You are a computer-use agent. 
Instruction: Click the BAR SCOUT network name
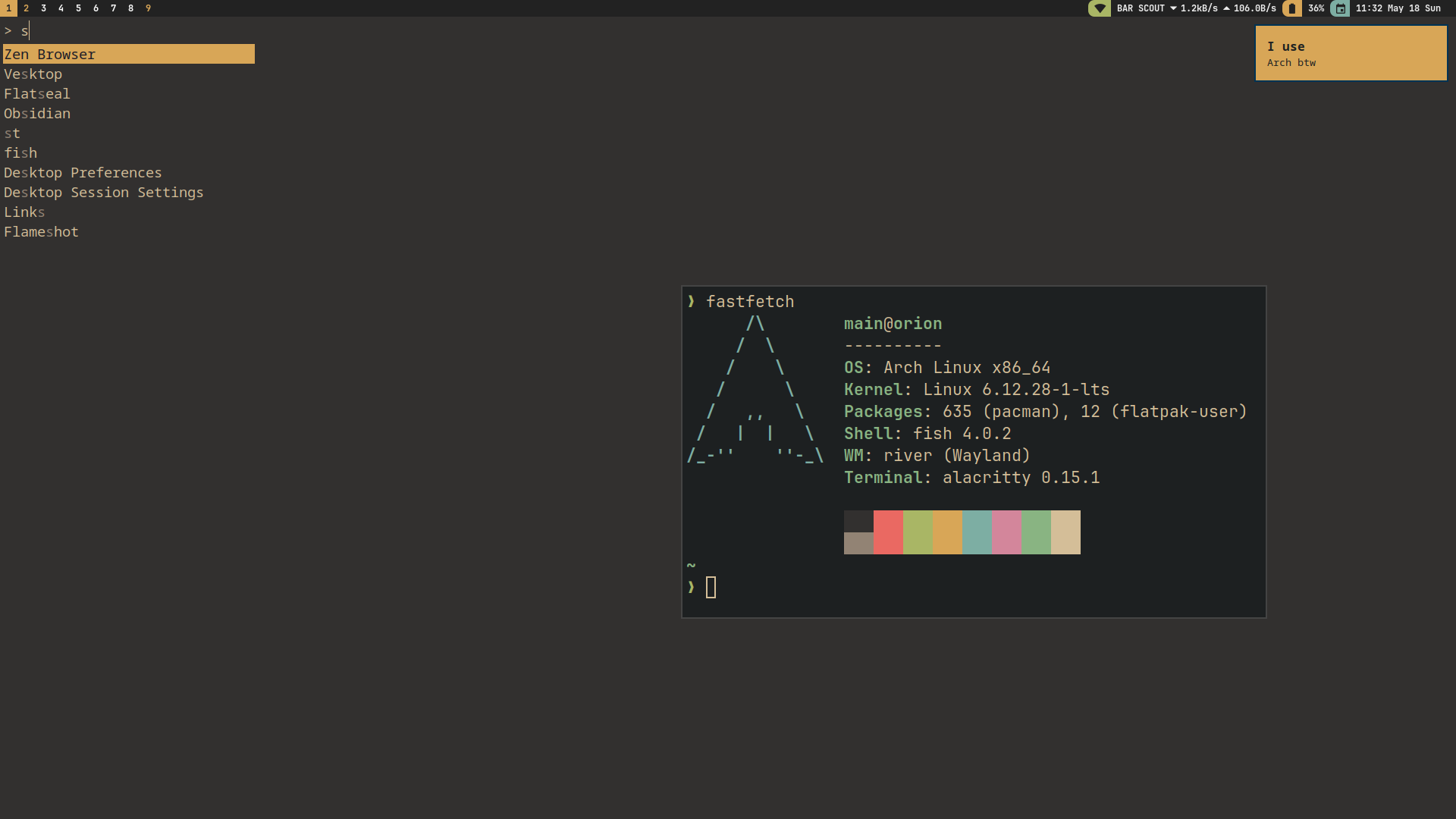(1141, 8)
